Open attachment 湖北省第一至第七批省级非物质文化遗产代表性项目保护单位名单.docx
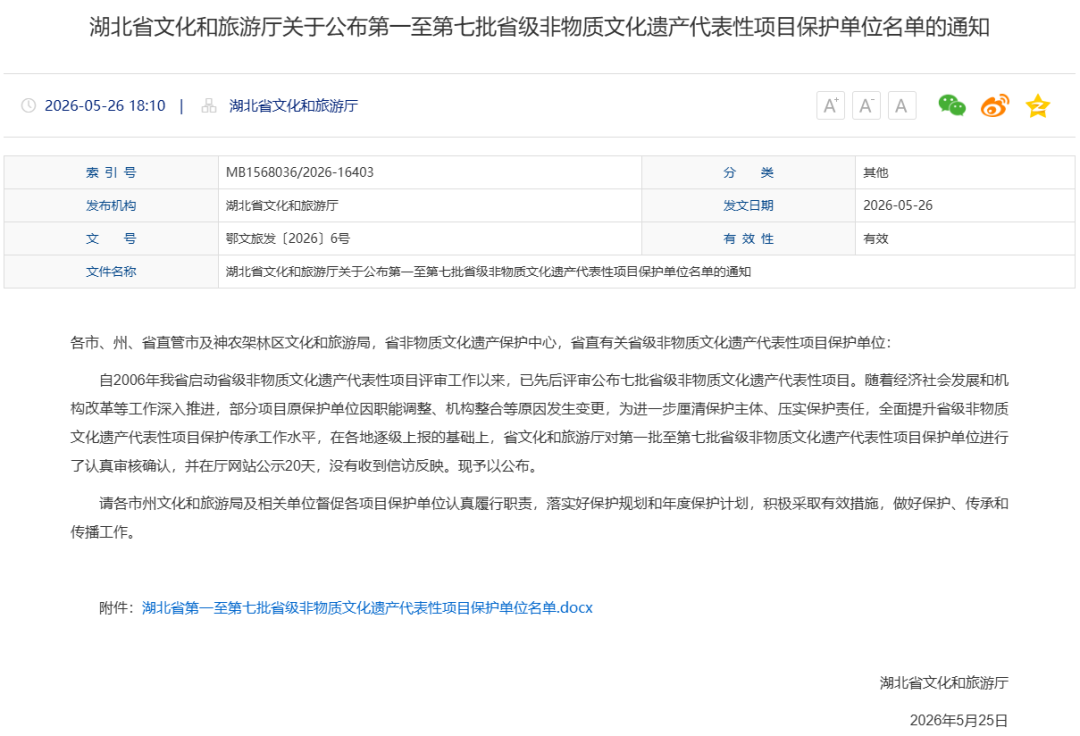 coord(367,607)
